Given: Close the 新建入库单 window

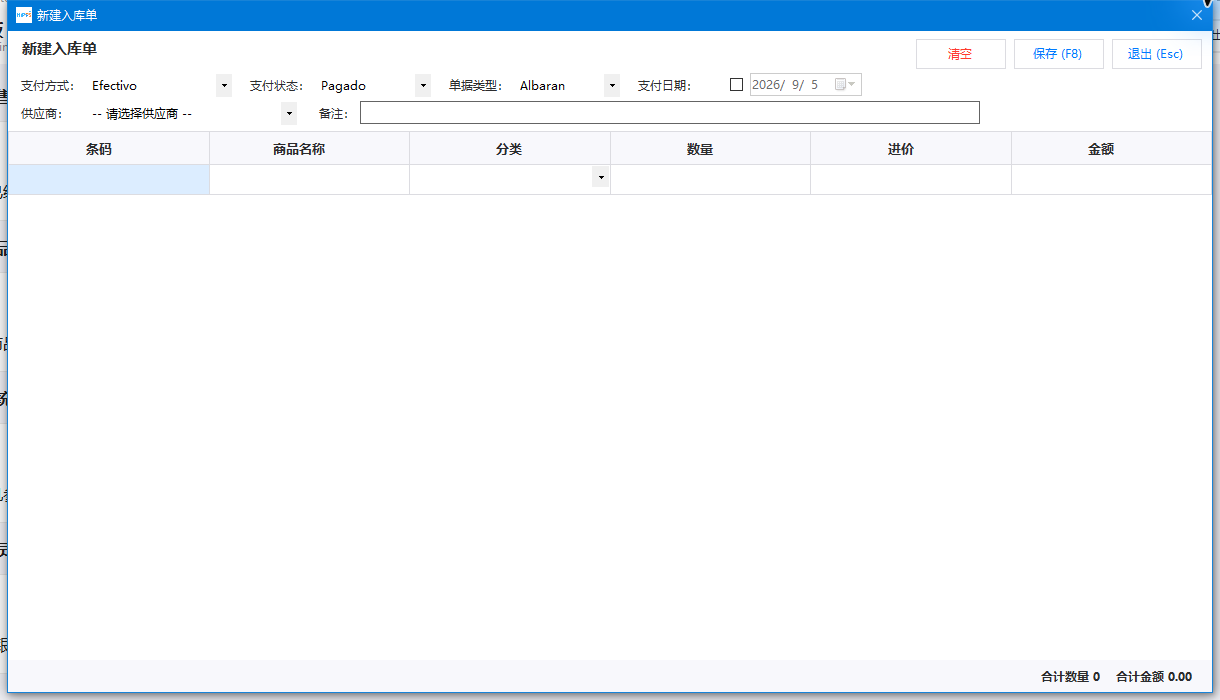Looking at the screenshot, I should click(x=1197, y=15).
